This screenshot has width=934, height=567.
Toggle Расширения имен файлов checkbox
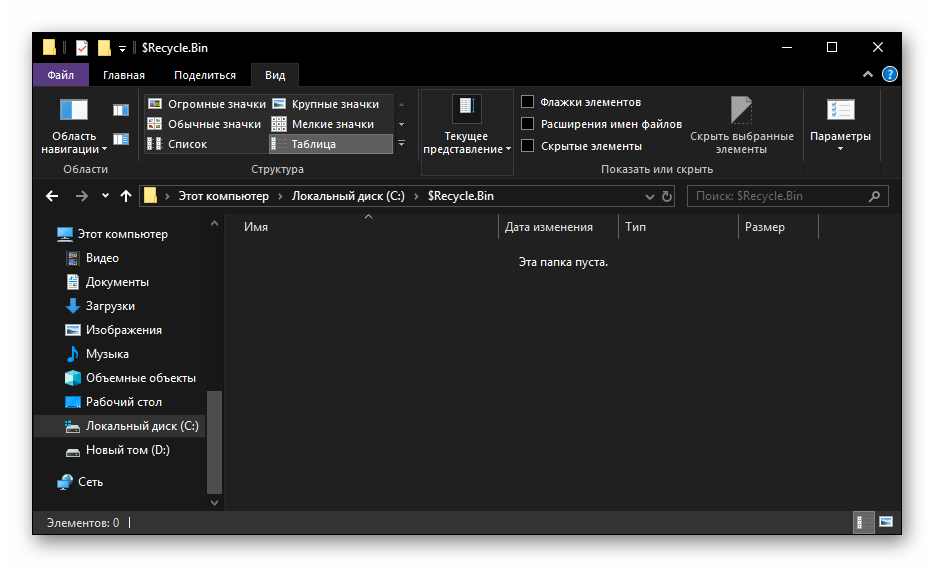tap(528, 124)
